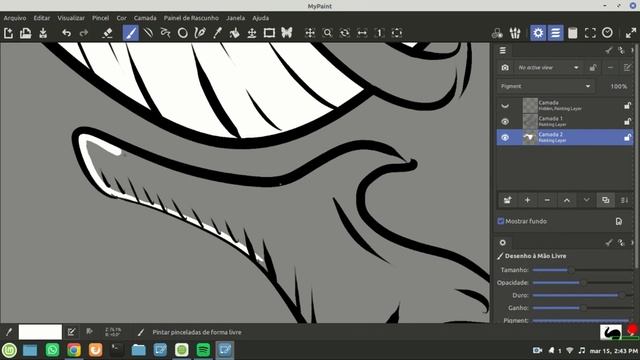640x360 pixels.
Task: Select the Zoom View tool
Action: click(x=327, y=33)
